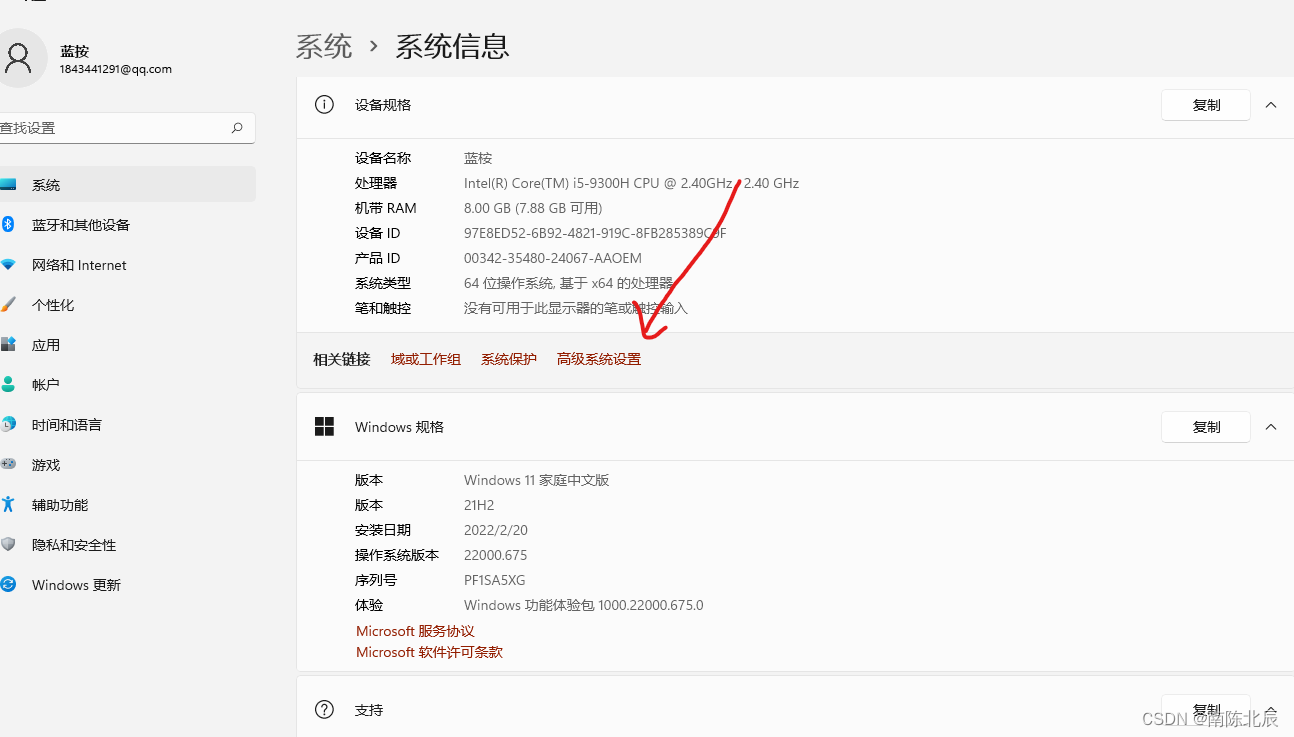
Task: Focus the 查找设置 search box
Action: (x=127, y=128)
